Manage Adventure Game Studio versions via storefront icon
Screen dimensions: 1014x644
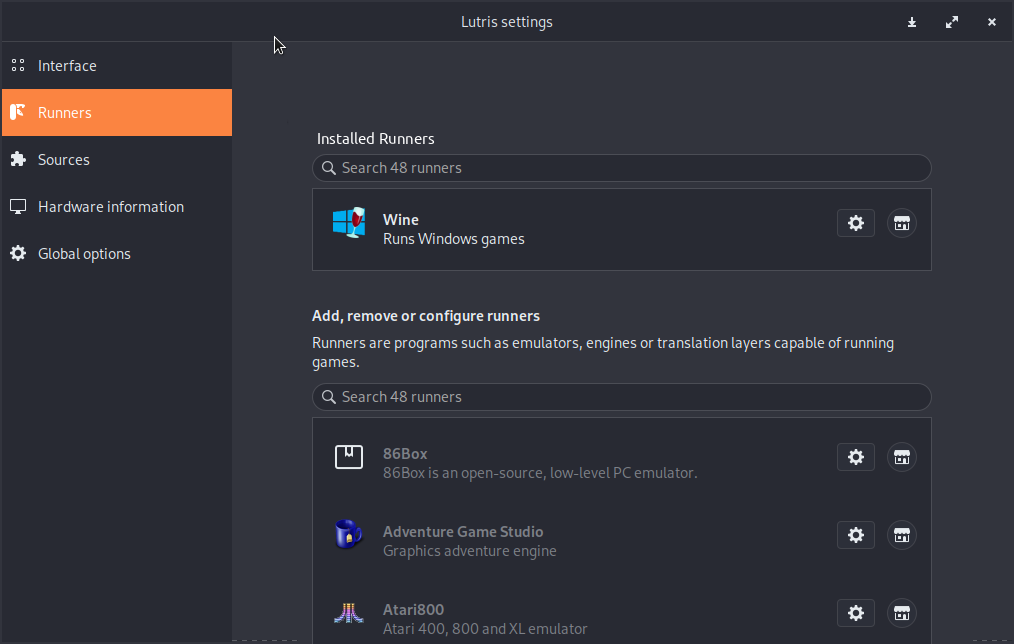click(x=901, y=535)
